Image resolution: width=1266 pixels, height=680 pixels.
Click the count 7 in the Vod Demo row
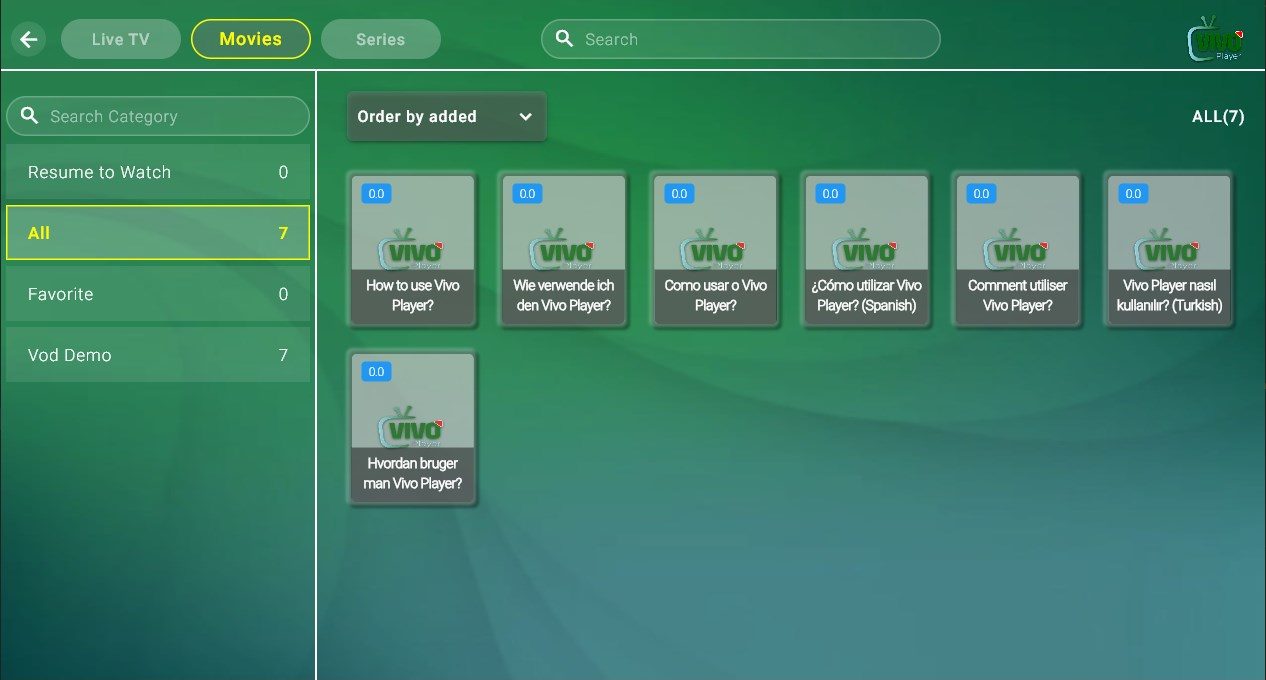(283, 355)
